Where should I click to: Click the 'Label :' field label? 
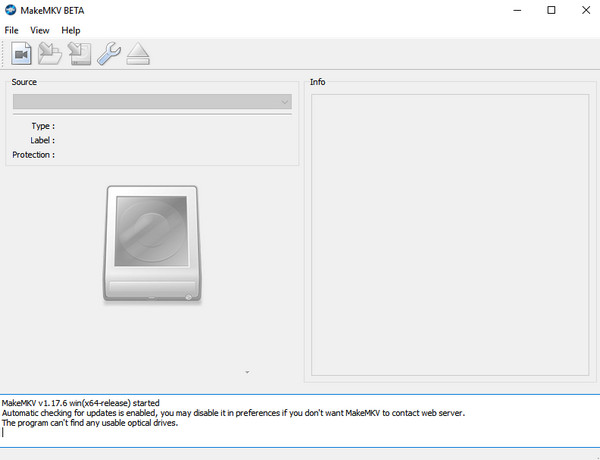[42, 140]
